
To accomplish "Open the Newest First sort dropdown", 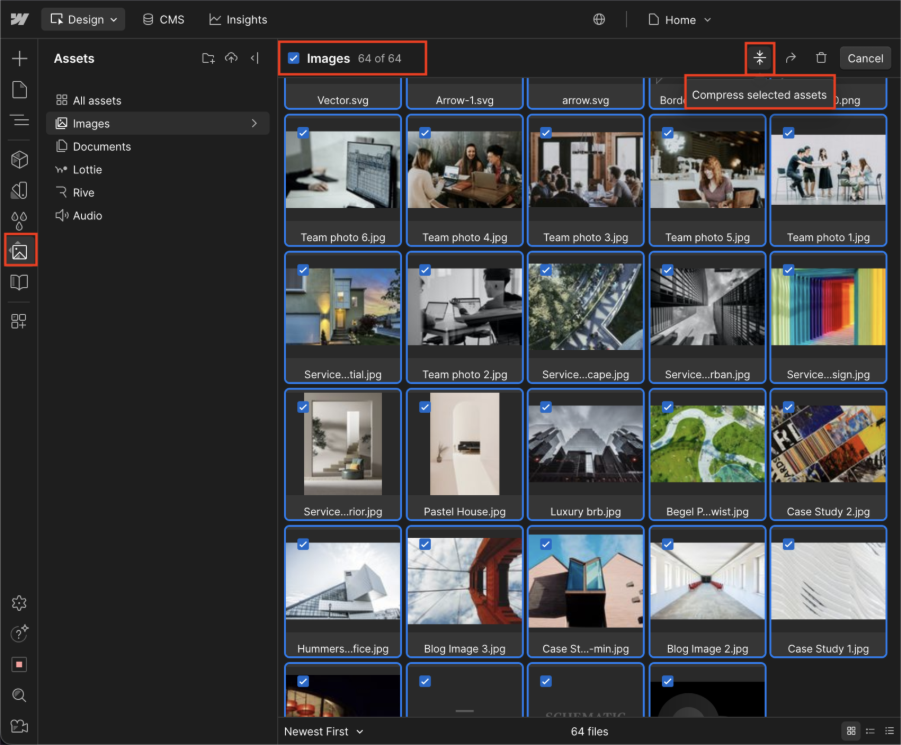I will tap(323, 731).
